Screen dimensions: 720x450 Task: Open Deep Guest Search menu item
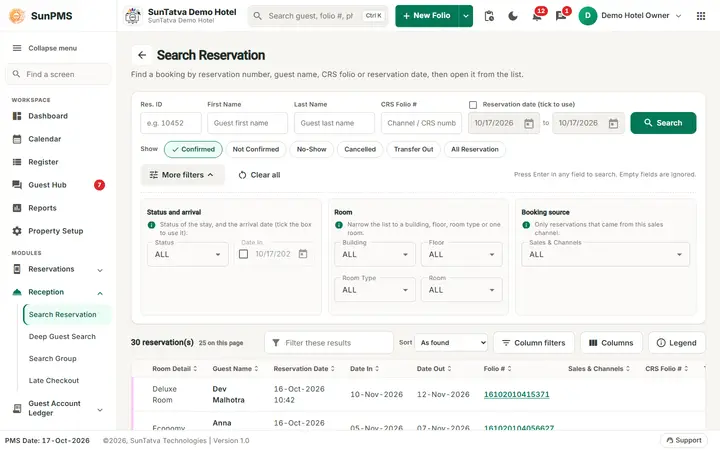click(67, 337)
